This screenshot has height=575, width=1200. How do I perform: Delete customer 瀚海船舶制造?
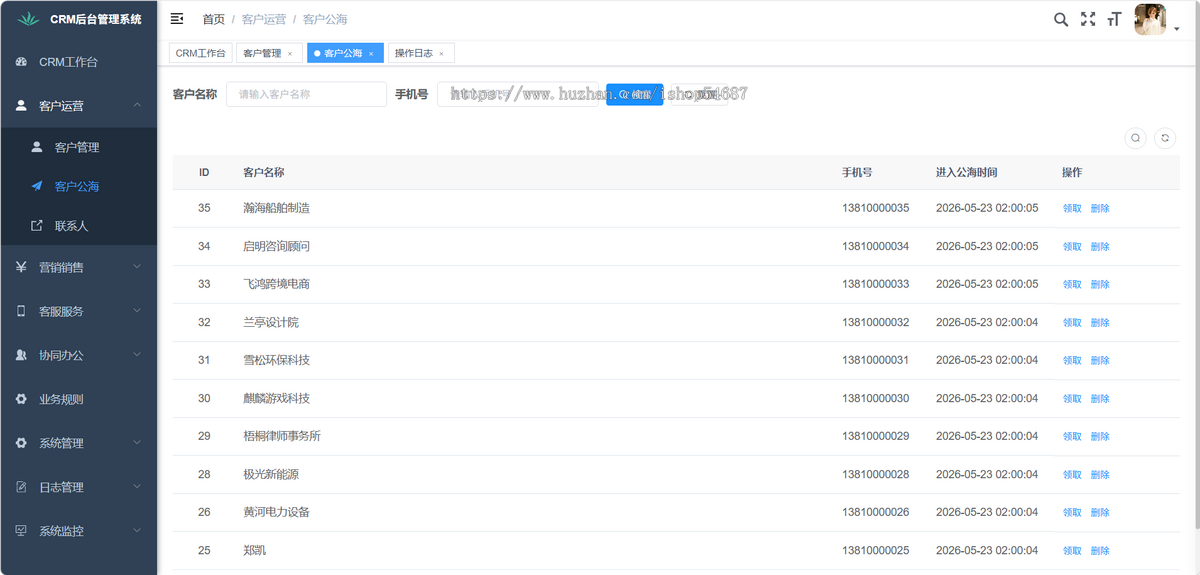click(x=1100, y=208)
